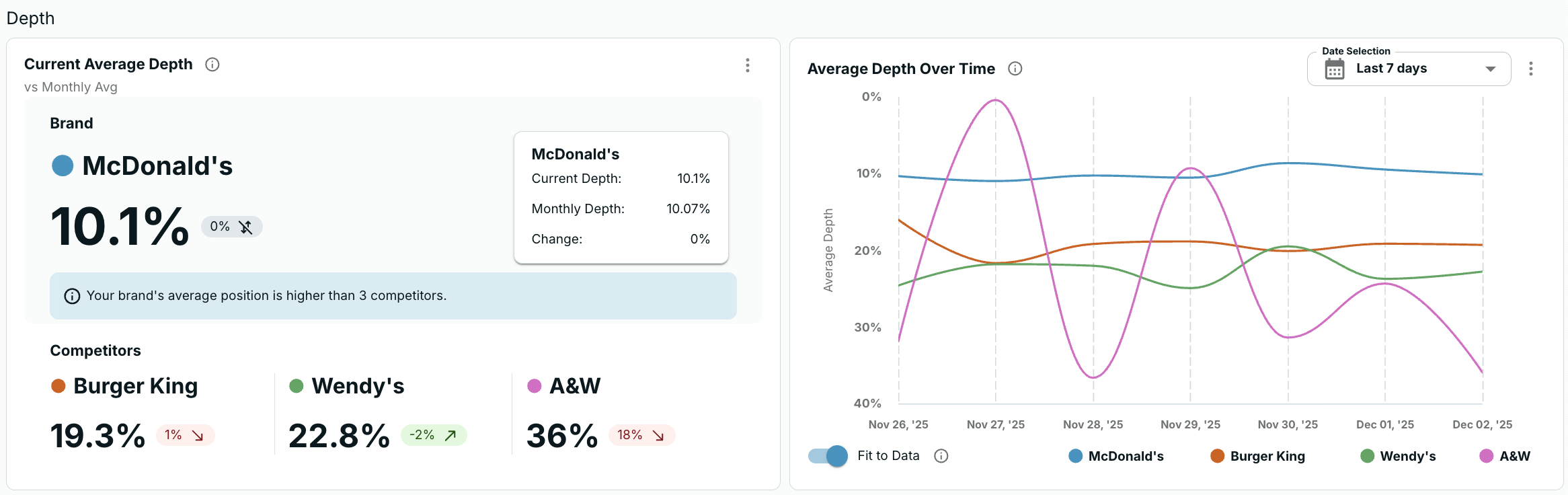The width and height of the screenshot is (1568, 495).
Task: Toggle McDonald's series in the chart legend
Action: click(1116, 456)
